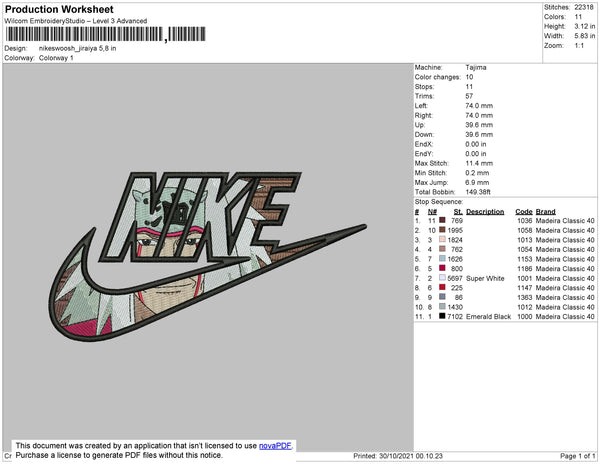Screen dimensions: 600x464
Task: Select the 'Super White' description text
Action: 485,278
